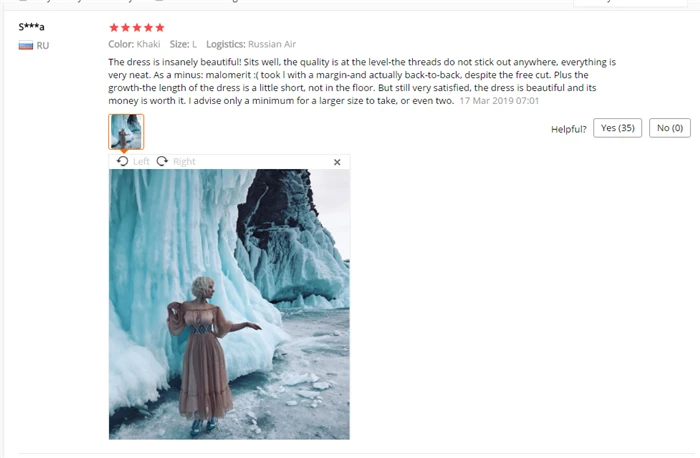Click the Color: Khaki attribute
Viewport: 700px width, 458px height.
[x=134, y=44]
